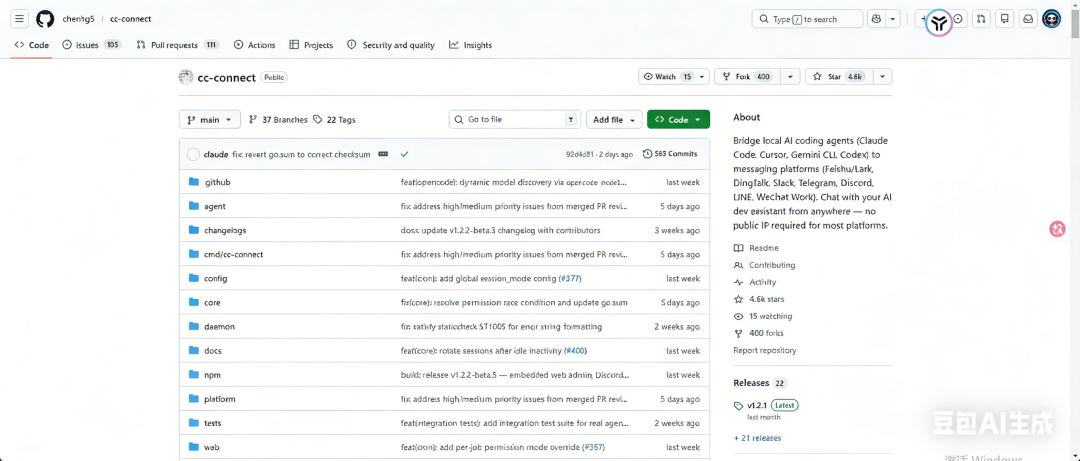1080x461 pixels.
Task: Open the 583 Commits history link
Action: tap(670, 154)
